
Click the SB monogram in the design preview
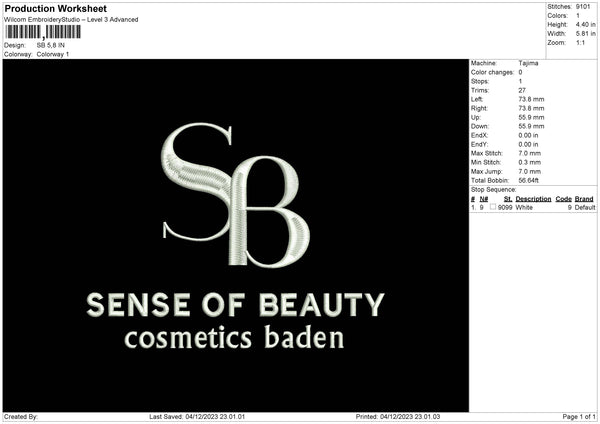pos(235,196)
